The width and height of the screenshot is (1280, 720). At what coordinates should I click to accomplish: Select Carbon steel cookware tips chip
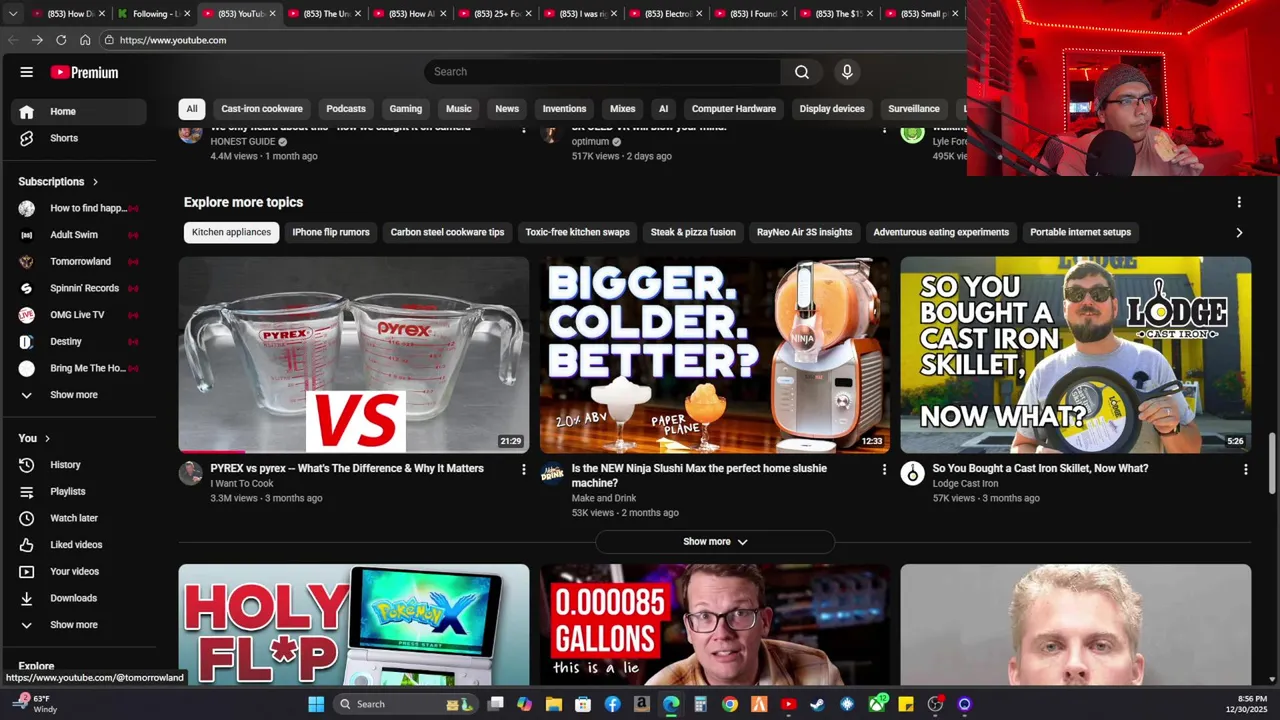447,232
